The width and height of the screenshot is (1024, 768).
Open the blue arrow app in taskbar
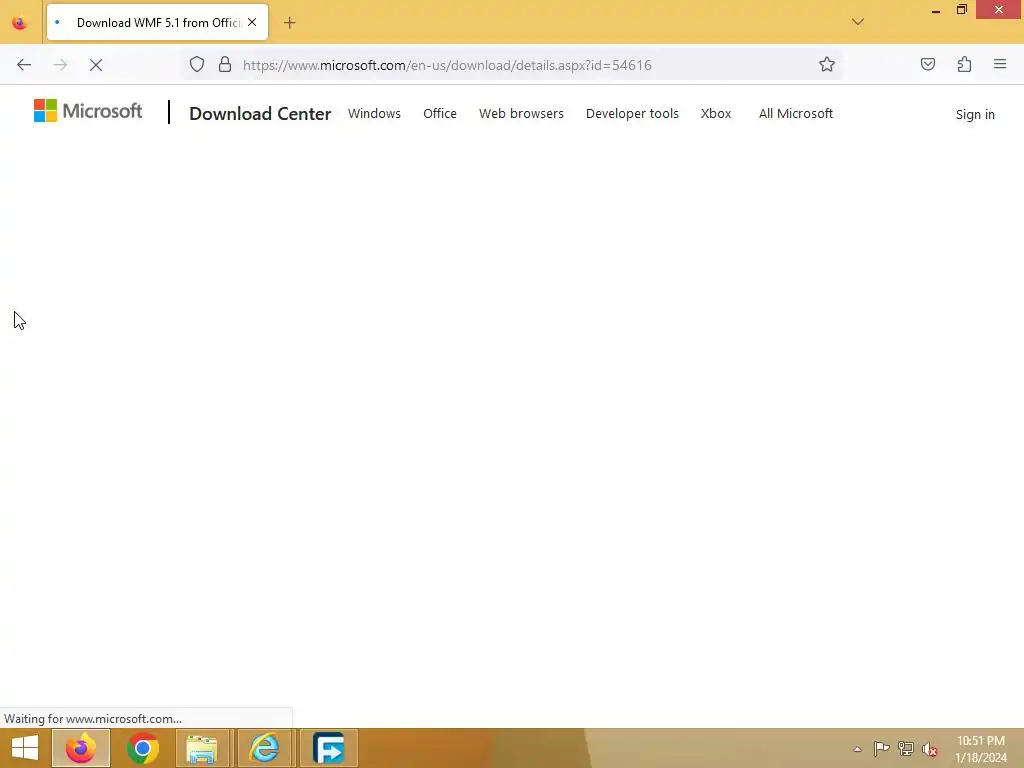click(x=328, y=748)
